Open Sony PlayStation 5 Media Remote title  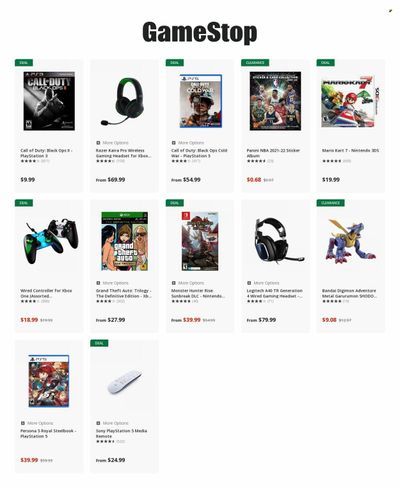click(121, 433)
